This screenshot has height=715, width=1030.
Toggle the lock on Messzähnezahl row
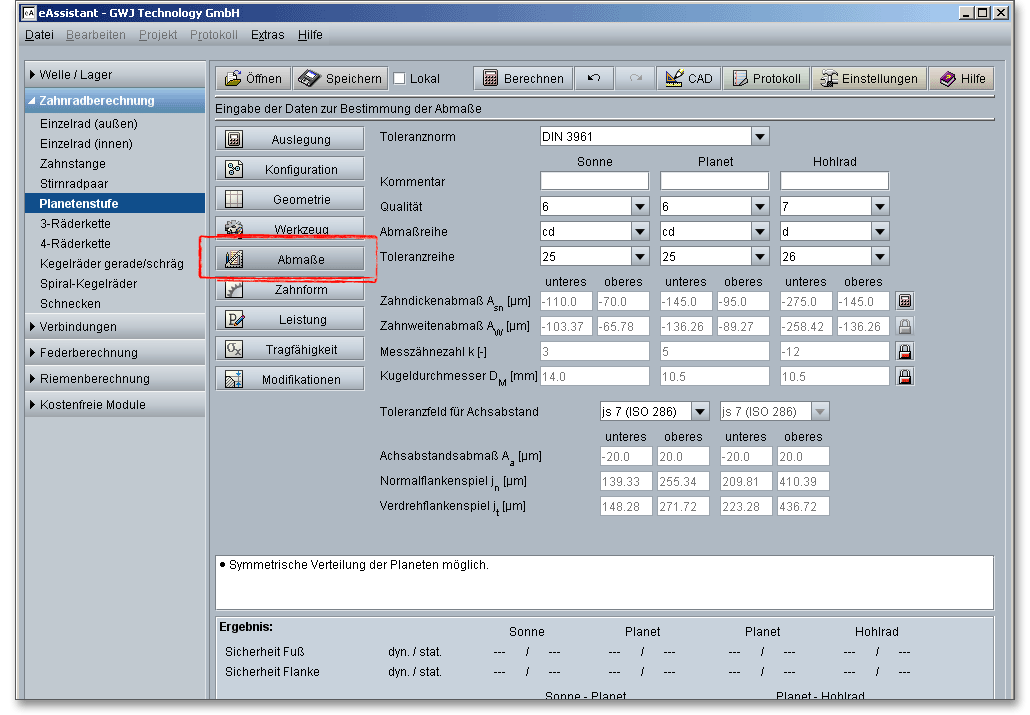pos(904,351)
